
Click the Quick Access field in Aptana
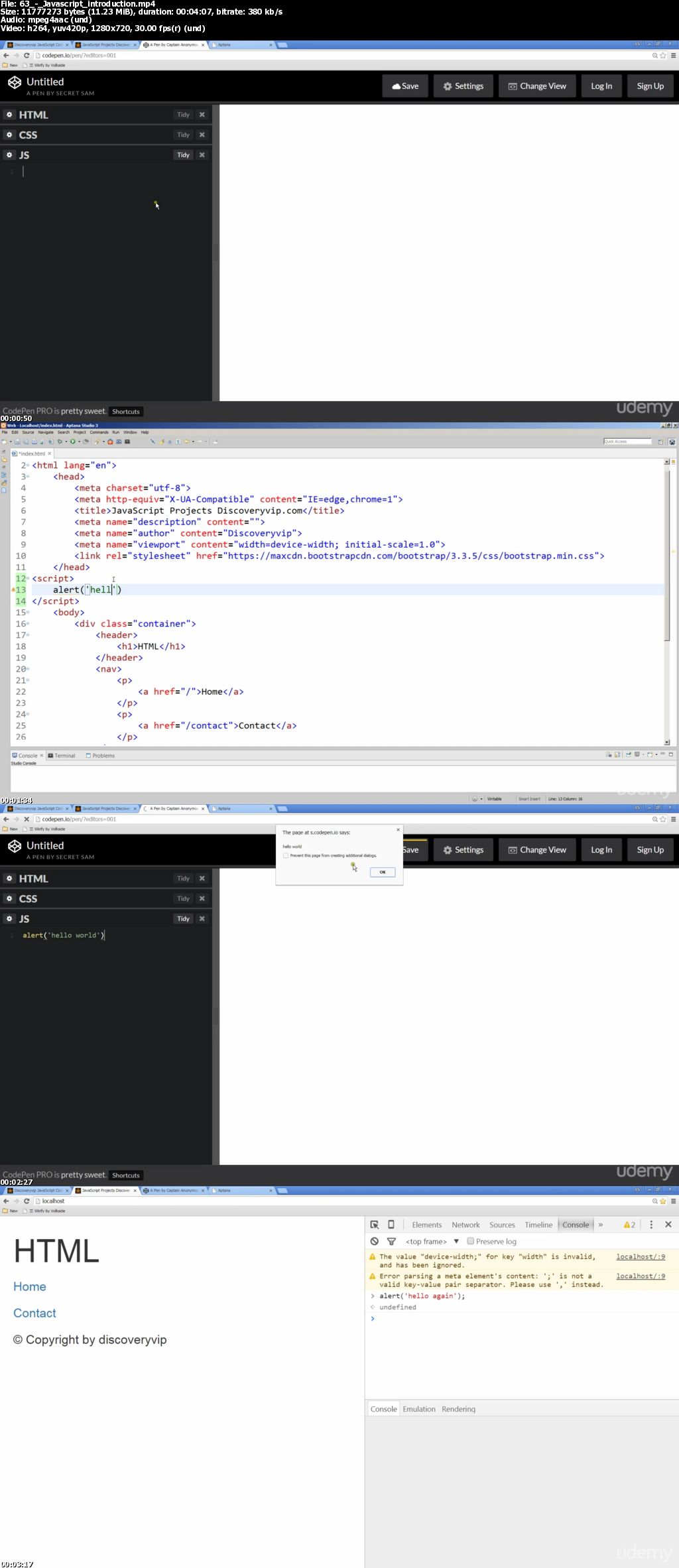tap(627, 441)
